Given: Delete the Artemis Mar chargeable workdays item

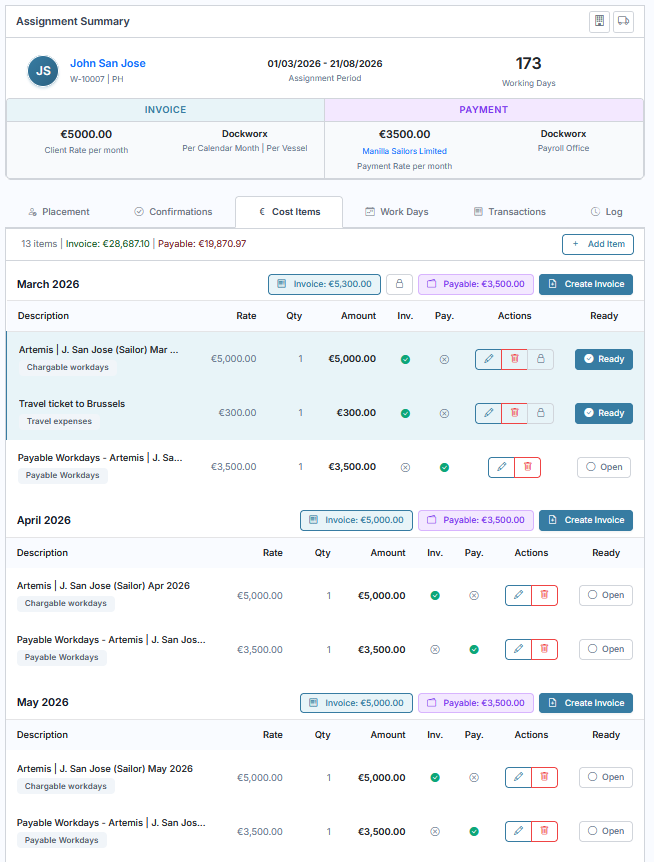Looking at the screenshot, I should click(514, 359).
